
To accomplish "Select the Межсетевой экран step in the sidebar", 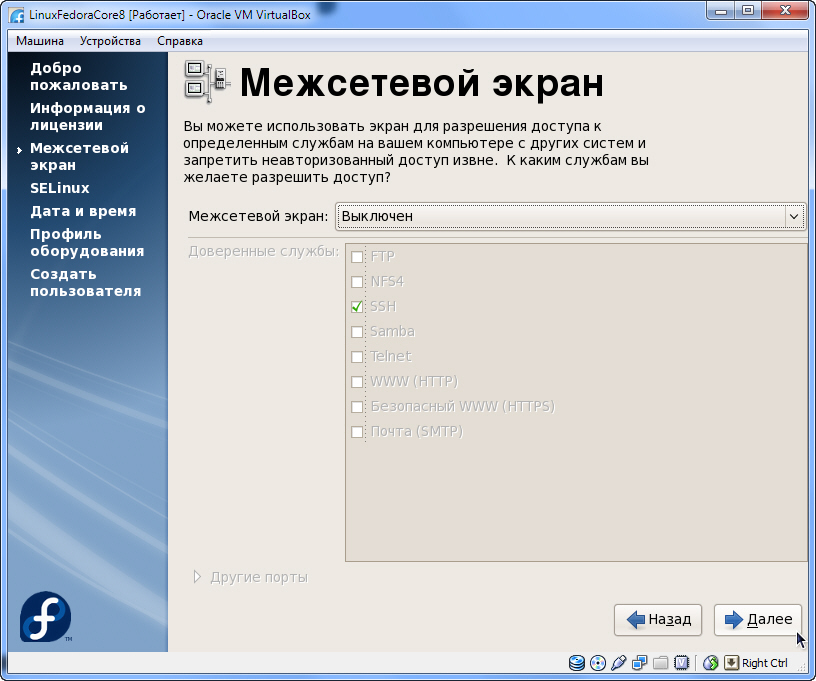I will coord(79,156).
